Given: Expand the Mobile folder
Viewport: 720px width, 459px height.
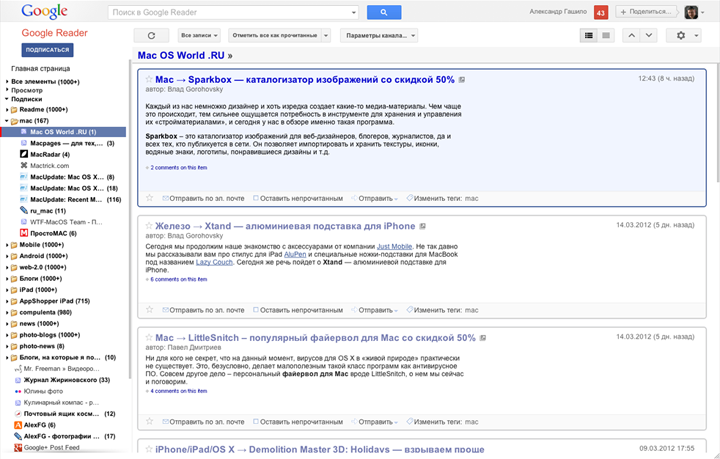Looking at the screenshot, I should pyautogui.click(x=7, y=245).
